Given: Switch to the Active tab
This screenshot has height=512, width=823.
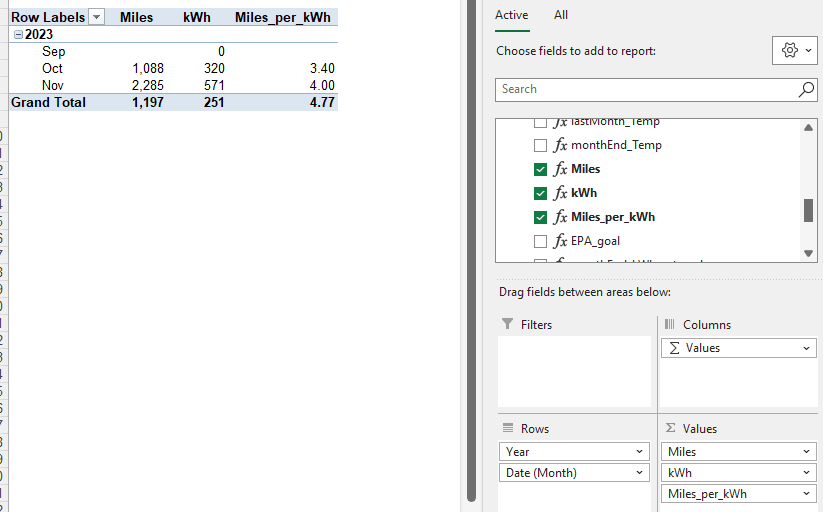Looking at the screenshot, I should pyautogui.click(x=512, y=15).
